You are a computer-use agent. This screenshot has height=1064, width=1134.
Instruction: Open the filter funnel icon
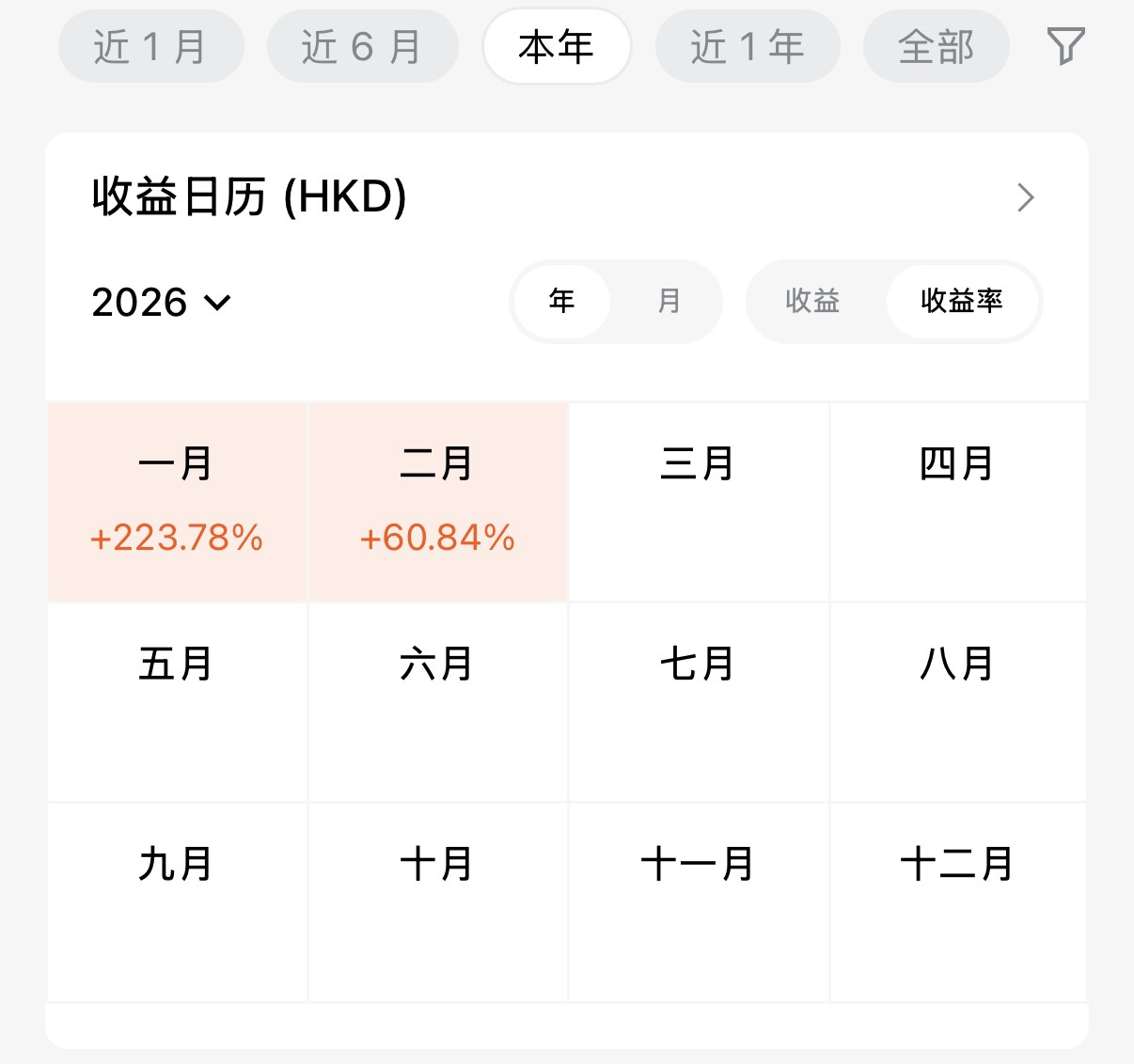click(1065, 46)
